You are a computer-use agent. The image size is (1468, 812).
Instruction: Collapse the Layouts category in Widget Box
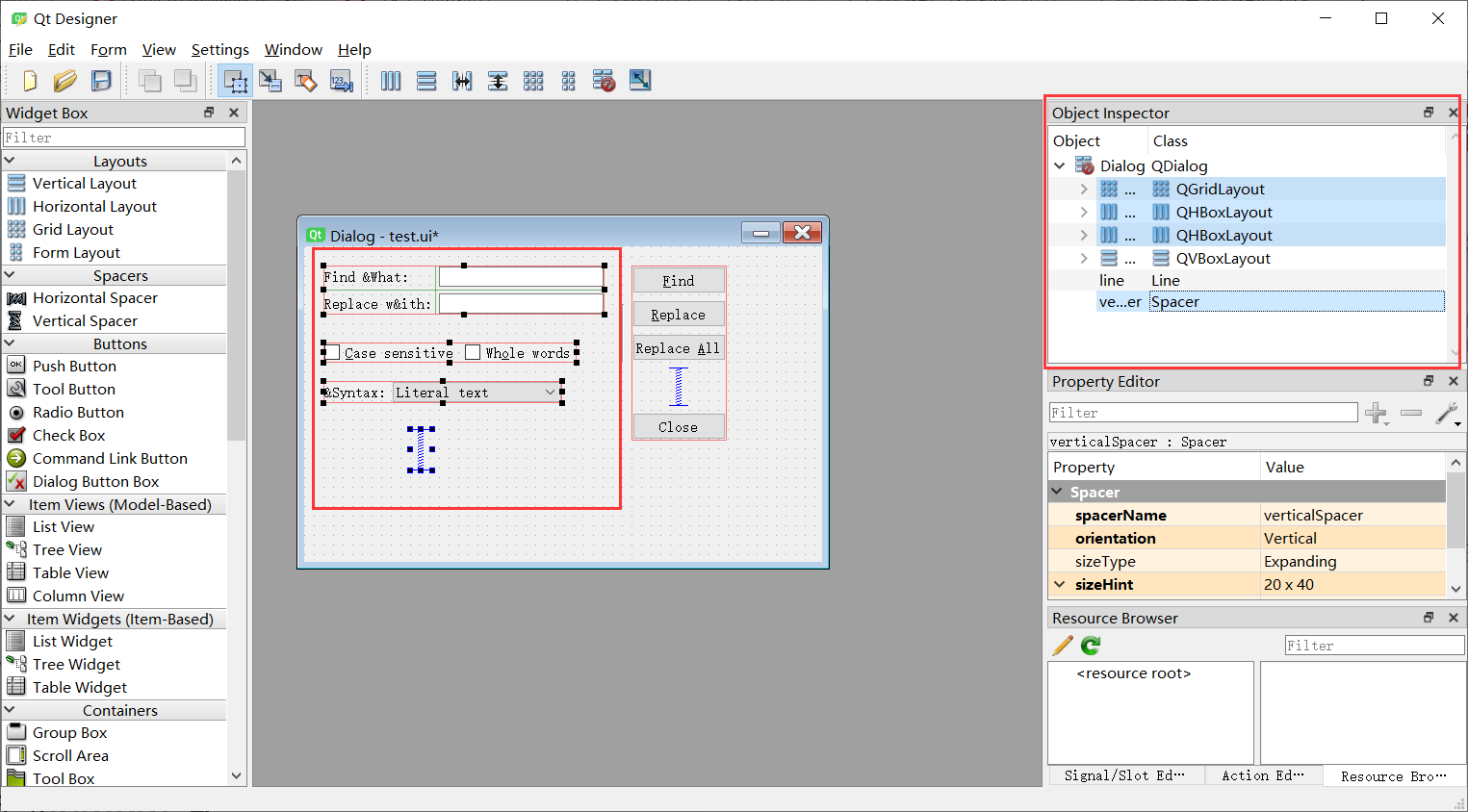[x=10, y=161]
